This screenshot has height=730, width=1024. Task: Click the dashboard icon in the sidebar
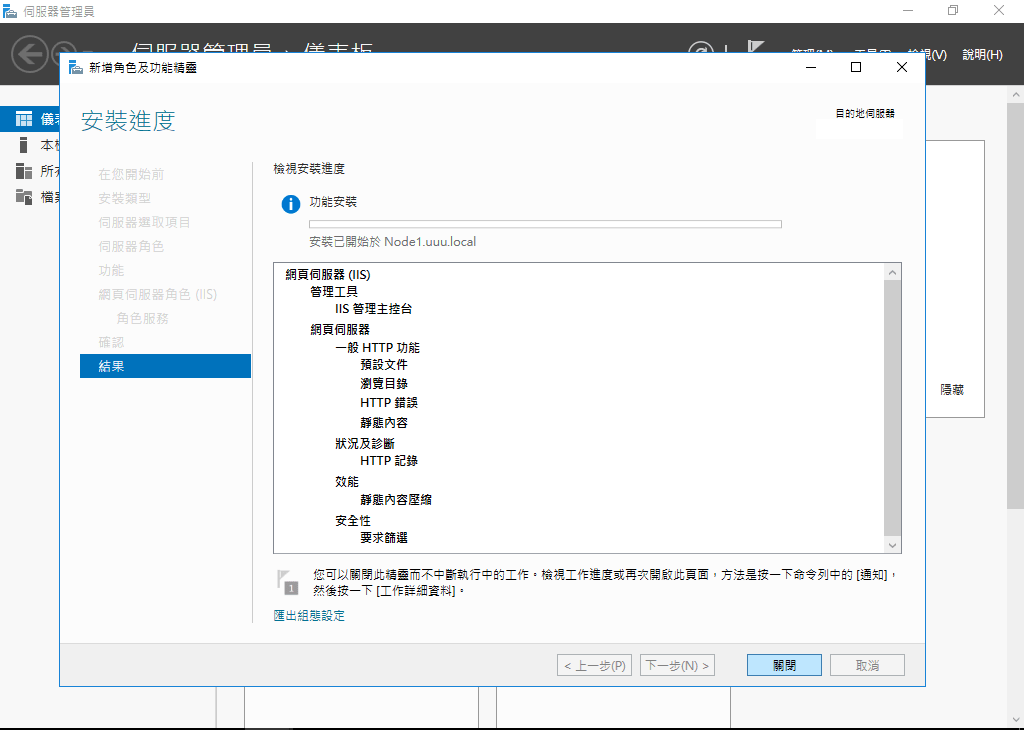pyautogui.click(x=22, y=116)
